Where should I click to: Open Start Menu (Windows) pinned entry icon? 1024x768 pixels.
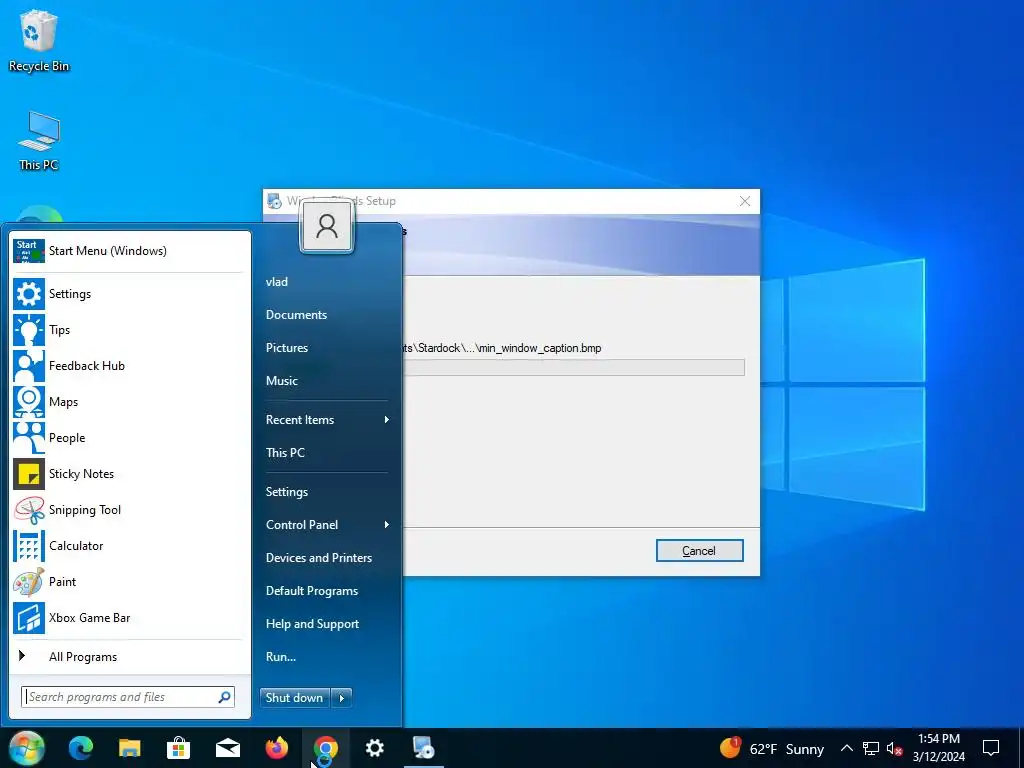[x=29, y=251]
